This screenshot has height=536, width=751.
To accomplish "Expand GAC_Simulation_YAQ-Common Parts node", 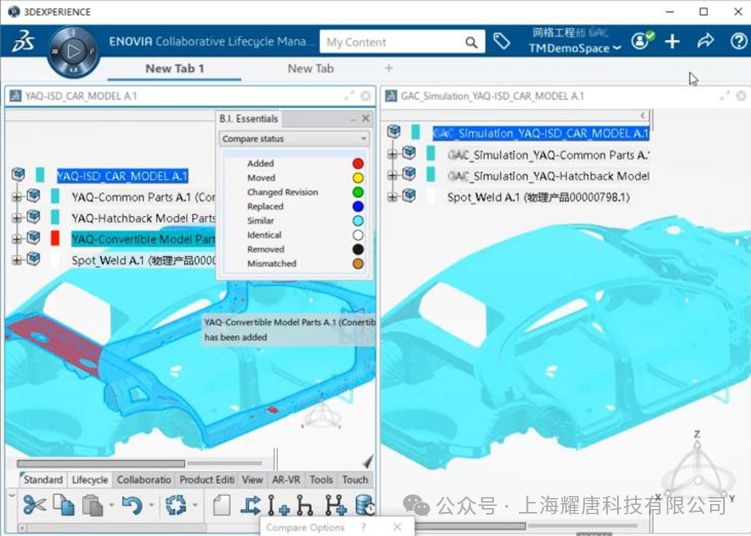I will click(392, 154).
